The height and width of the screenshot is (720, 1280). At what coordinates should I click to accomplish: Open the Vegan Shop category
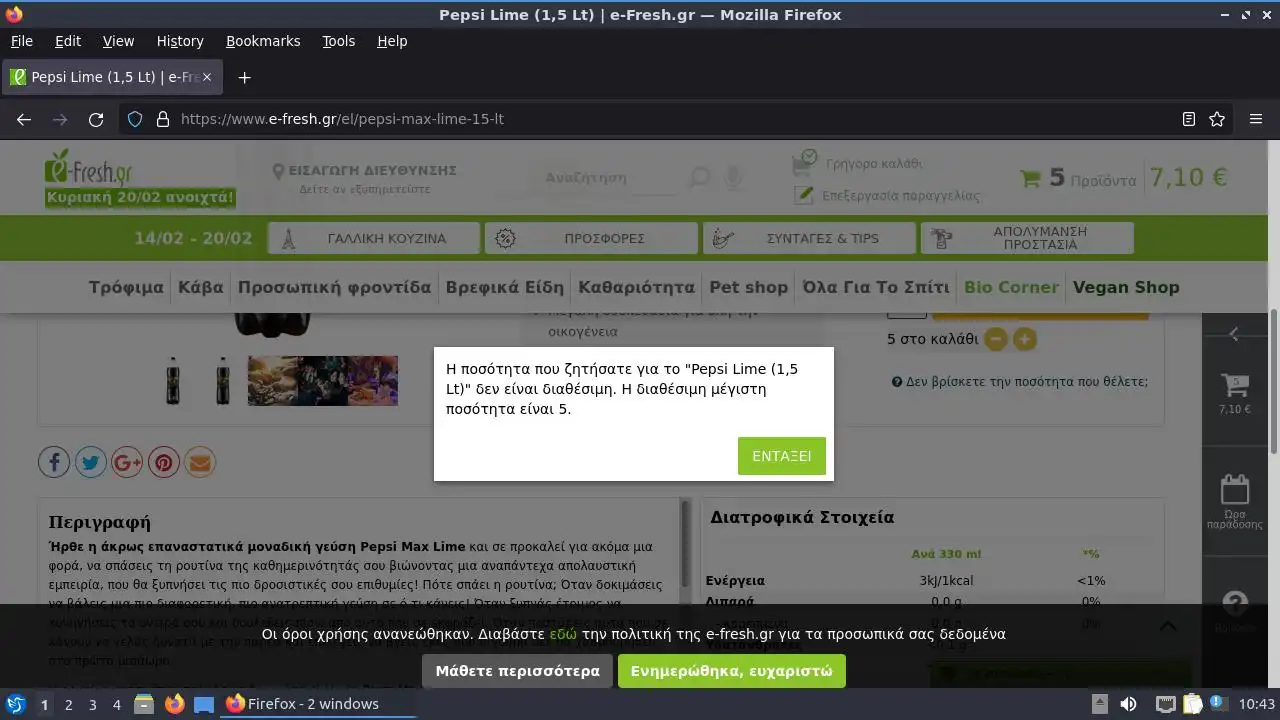pyautogui.click(x=1126, y=287)
